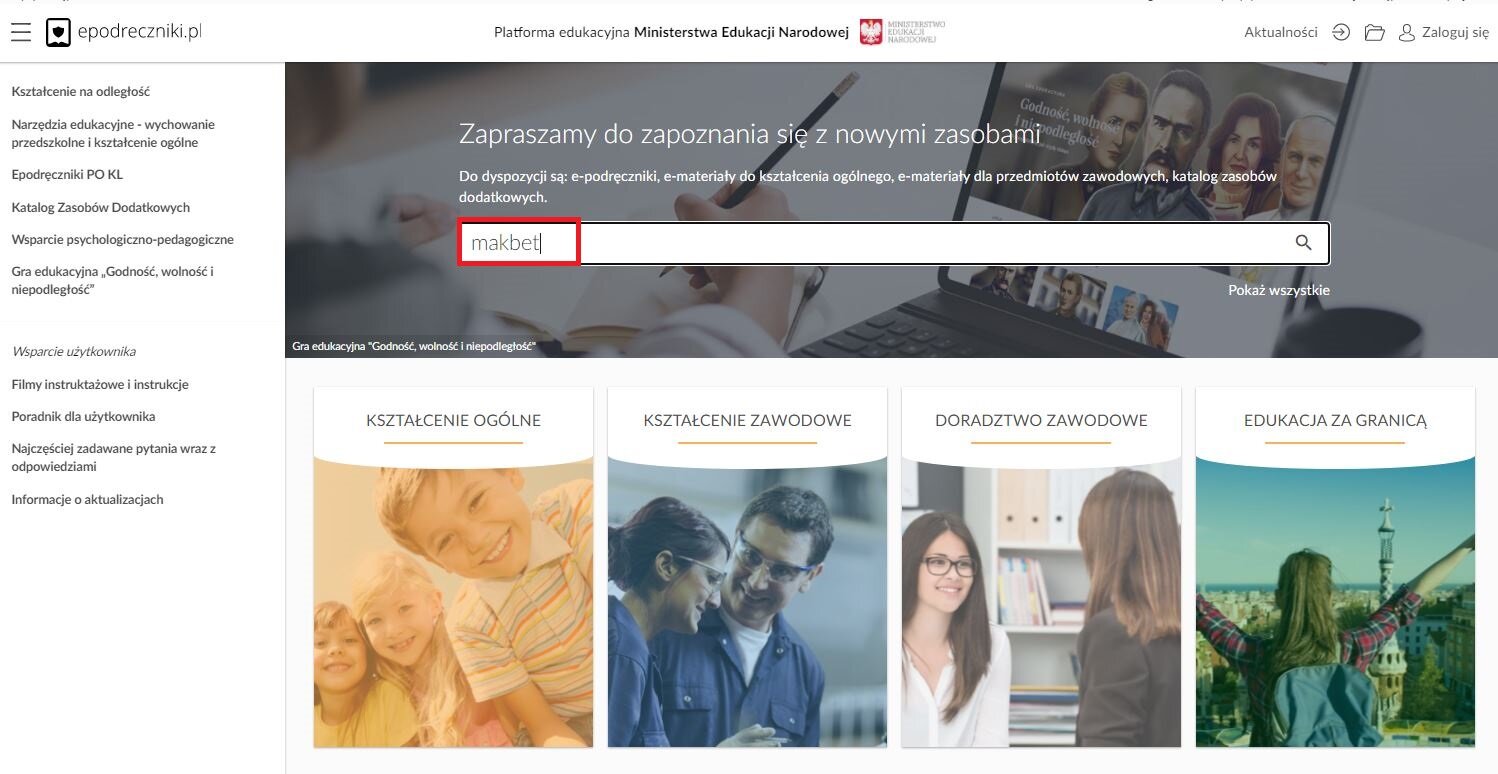Click the login arrow icon beside Aktualności

1341,32
